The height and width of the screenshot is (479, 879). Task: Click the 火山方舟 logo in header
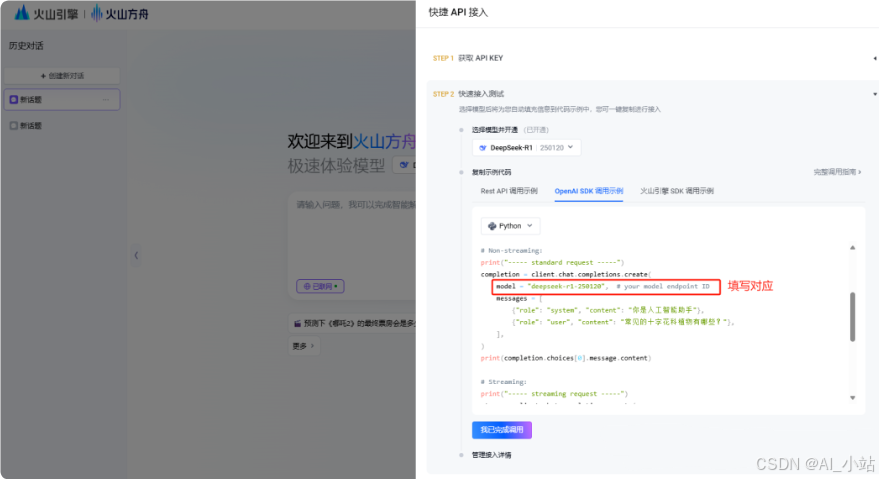click(x=120, y=13)
